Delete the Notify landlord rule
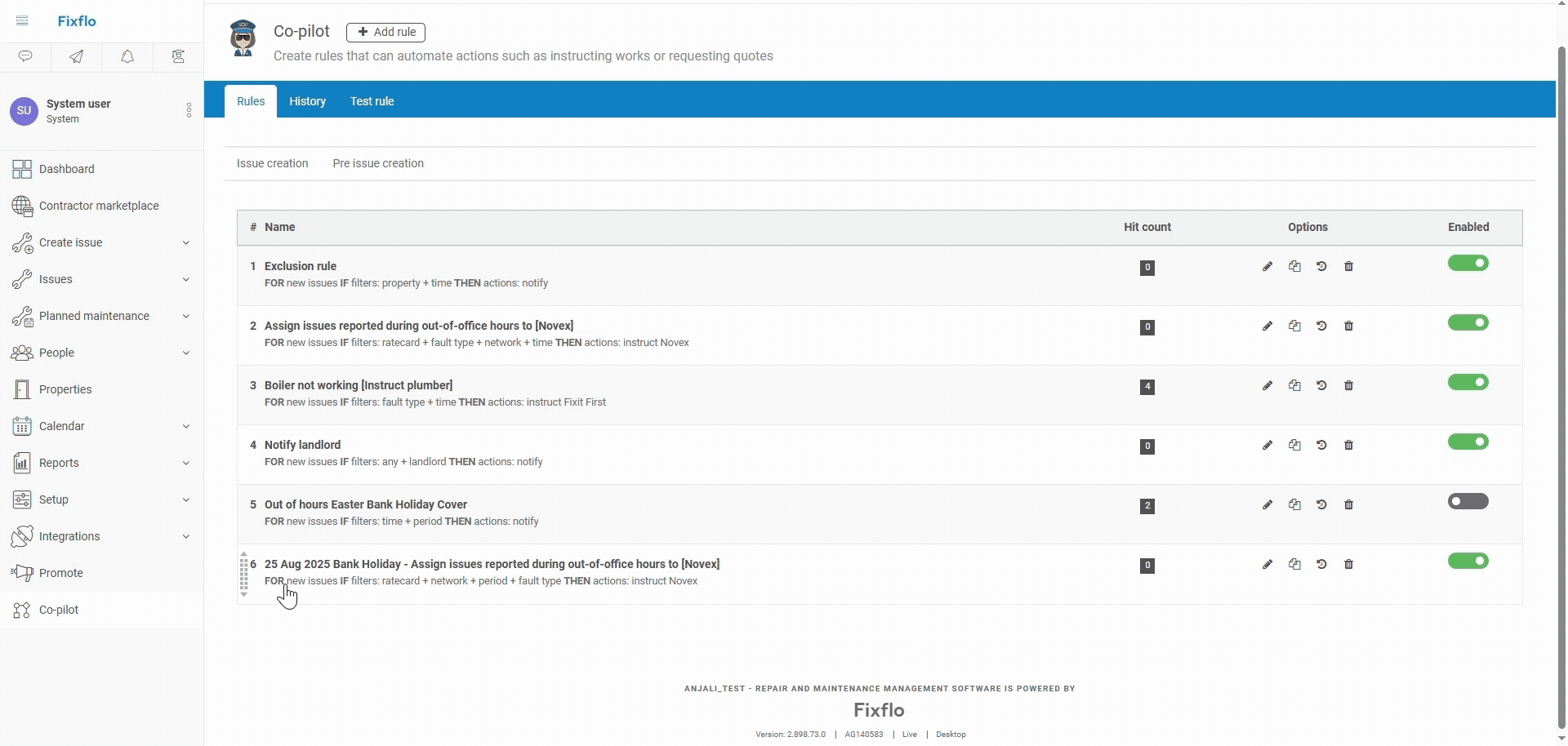The width and height of the screenshot is (1568, 746). pyautogui.click(x=1348, y=446)
